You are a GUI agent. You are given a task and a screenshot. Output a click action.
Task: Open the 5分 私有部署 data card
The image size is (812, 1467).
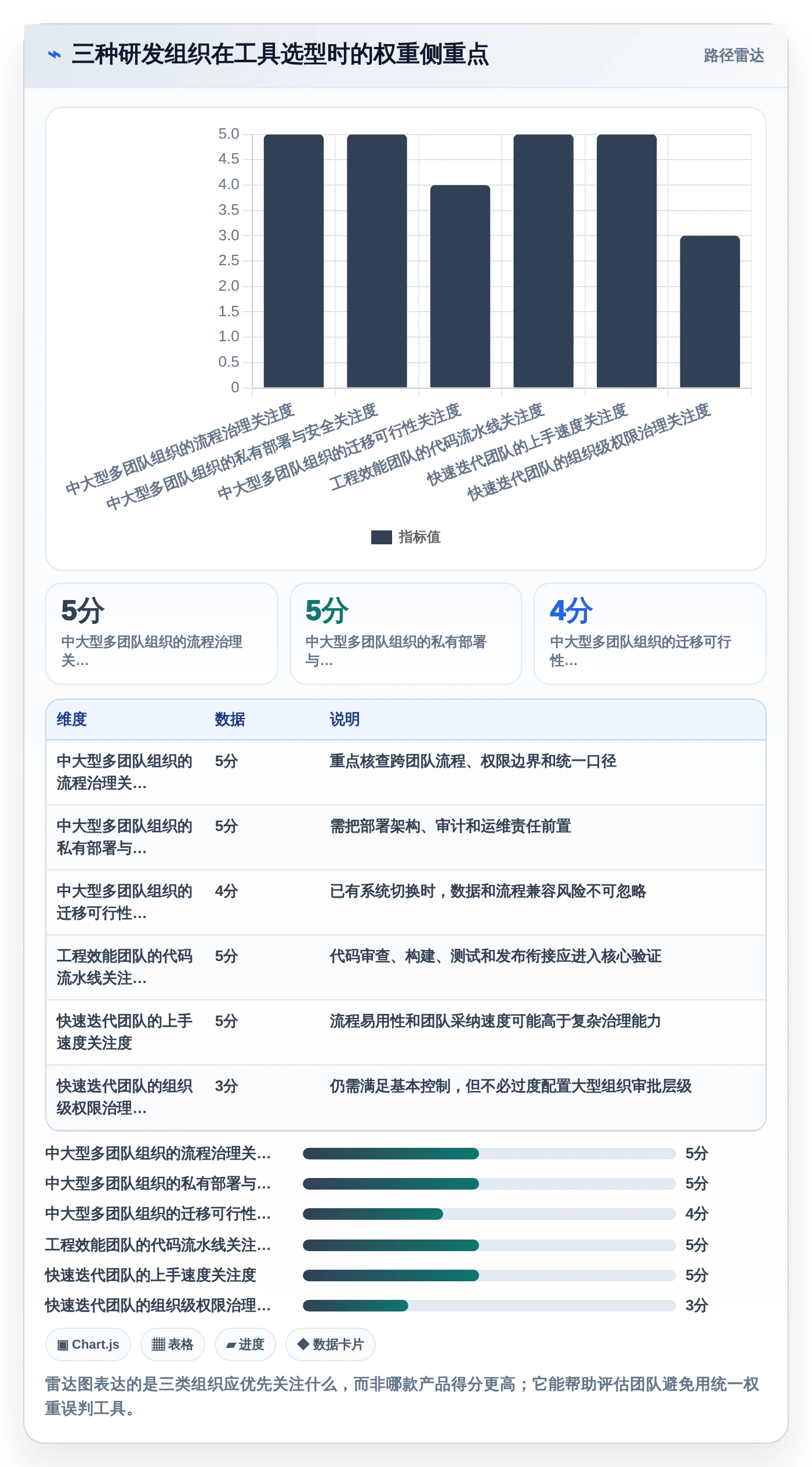pos(406,634)
